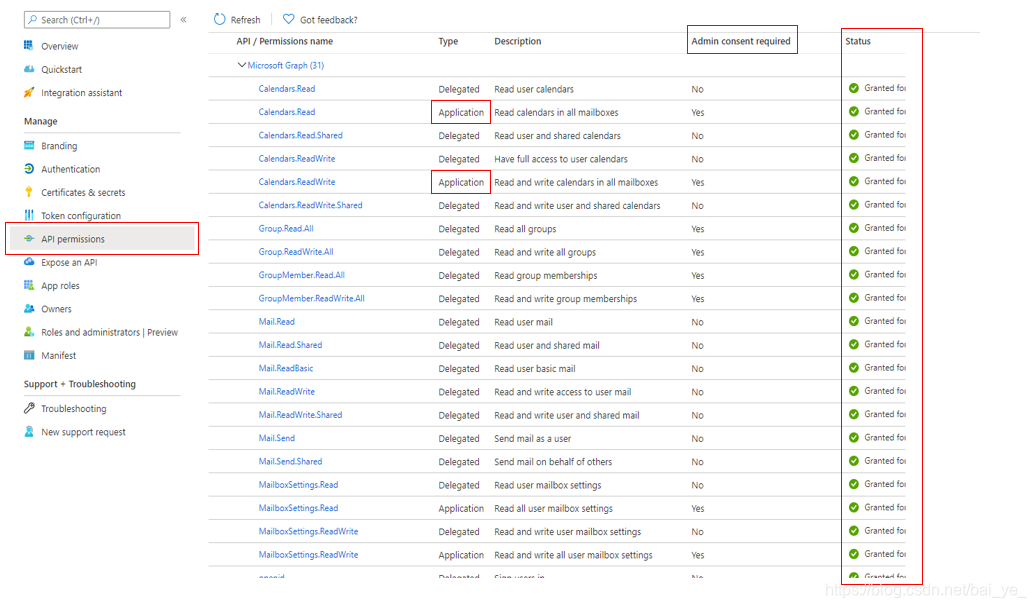This screenshot has width=1036, height=608.
Task: Select API permissions in Manage menu
Action: pyautogui.click(x=102, y=239)
